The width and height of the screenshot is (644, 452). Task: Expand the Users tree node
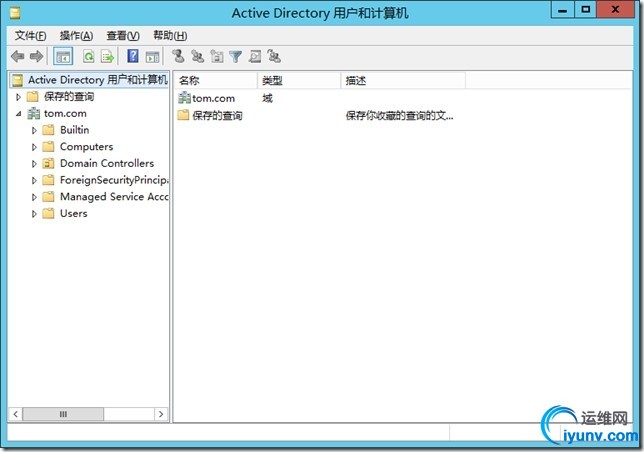(34, 214)
